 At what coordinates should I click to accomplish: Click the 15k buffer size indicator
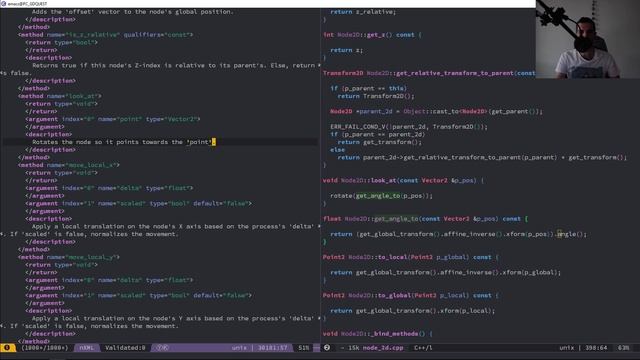tap(353, 348)
